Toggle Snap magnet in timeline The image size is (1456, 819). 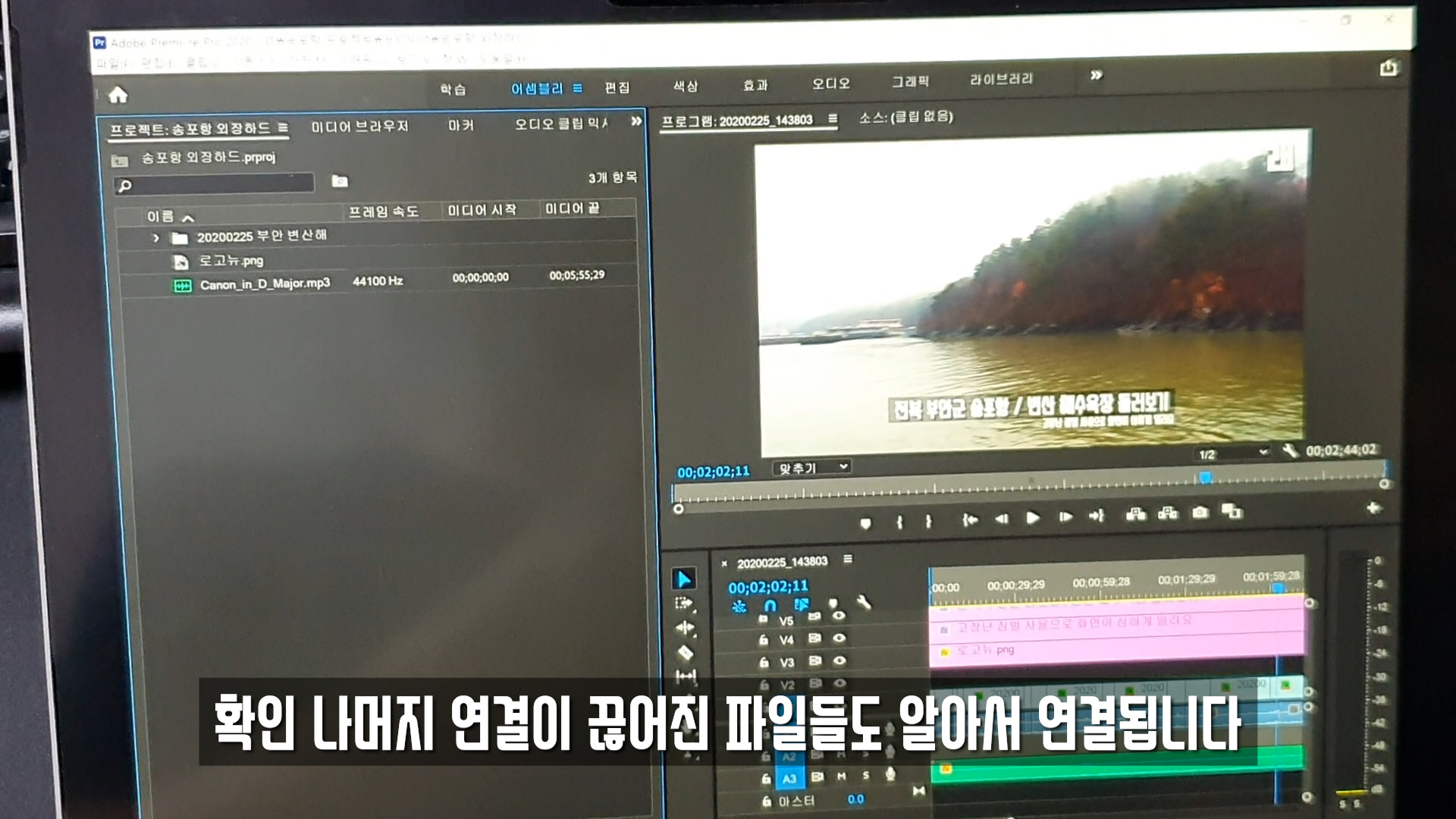(x=770, y=606)
